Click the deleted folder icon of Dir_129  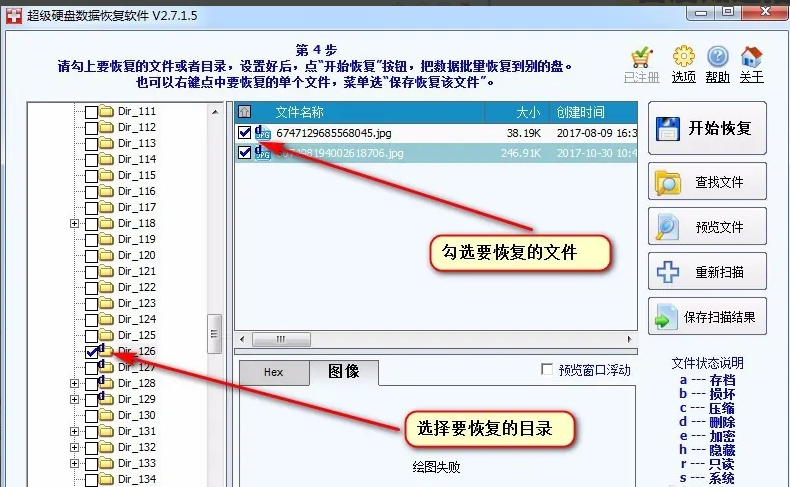tap(105, 399)
